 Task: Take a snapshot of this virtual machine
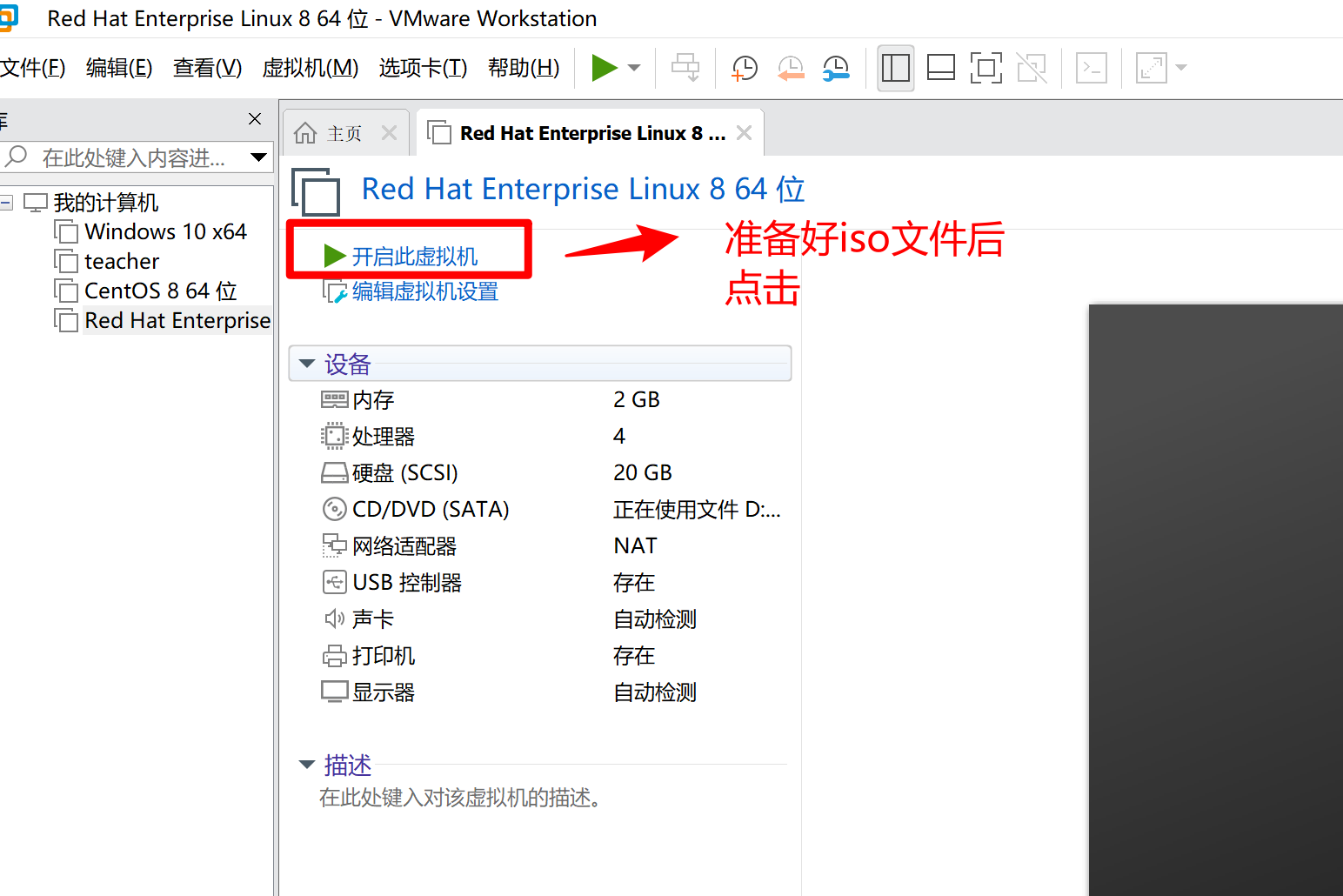pos(745,68)
